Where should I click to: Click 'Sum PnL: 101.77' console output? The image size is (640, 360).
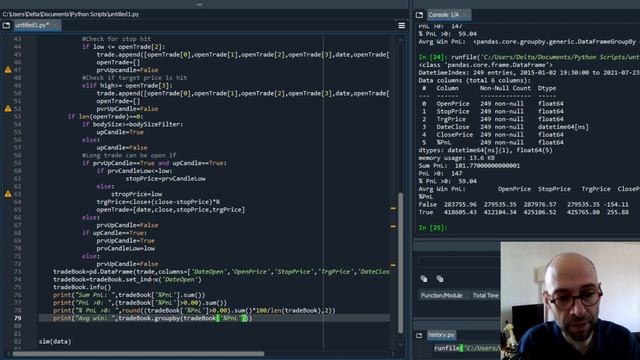[x=469, y=166]
